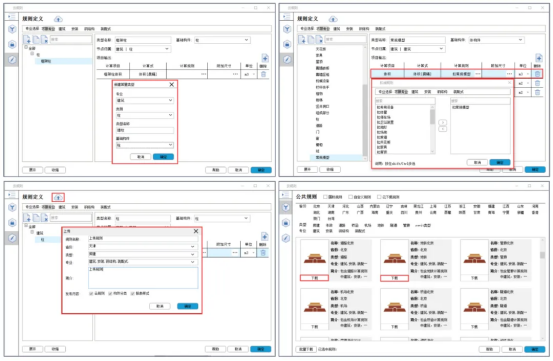This screenshot has width=553, height=361.
Task: Uncheck the first 发布内容 checkbox in the upload dialog
Action: (x=91, y=293)
